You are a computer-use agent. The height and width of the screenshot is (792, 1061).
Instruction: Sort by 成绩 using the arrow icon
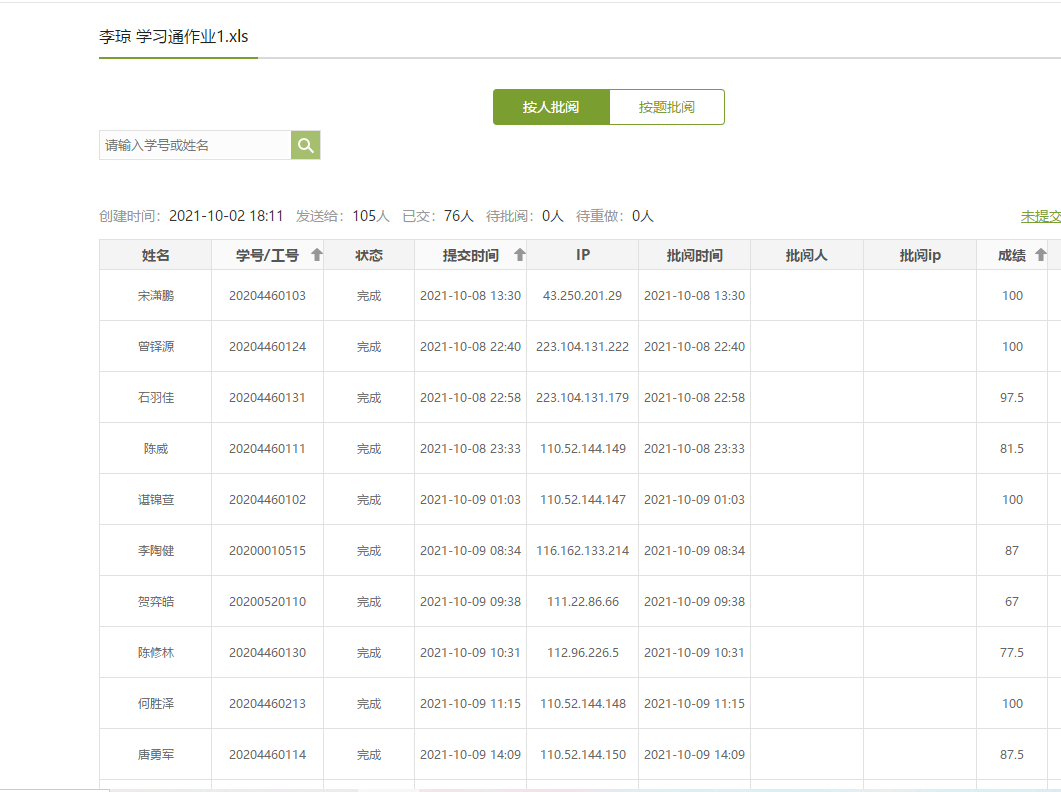click(1041, 255)
